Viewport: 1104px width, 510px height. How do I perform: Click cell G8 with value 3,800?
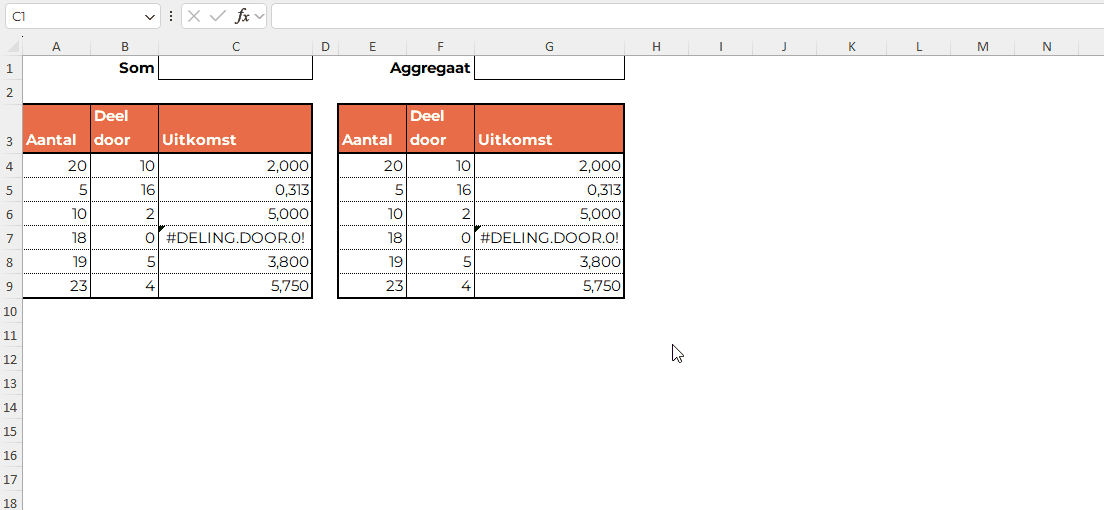549,262
